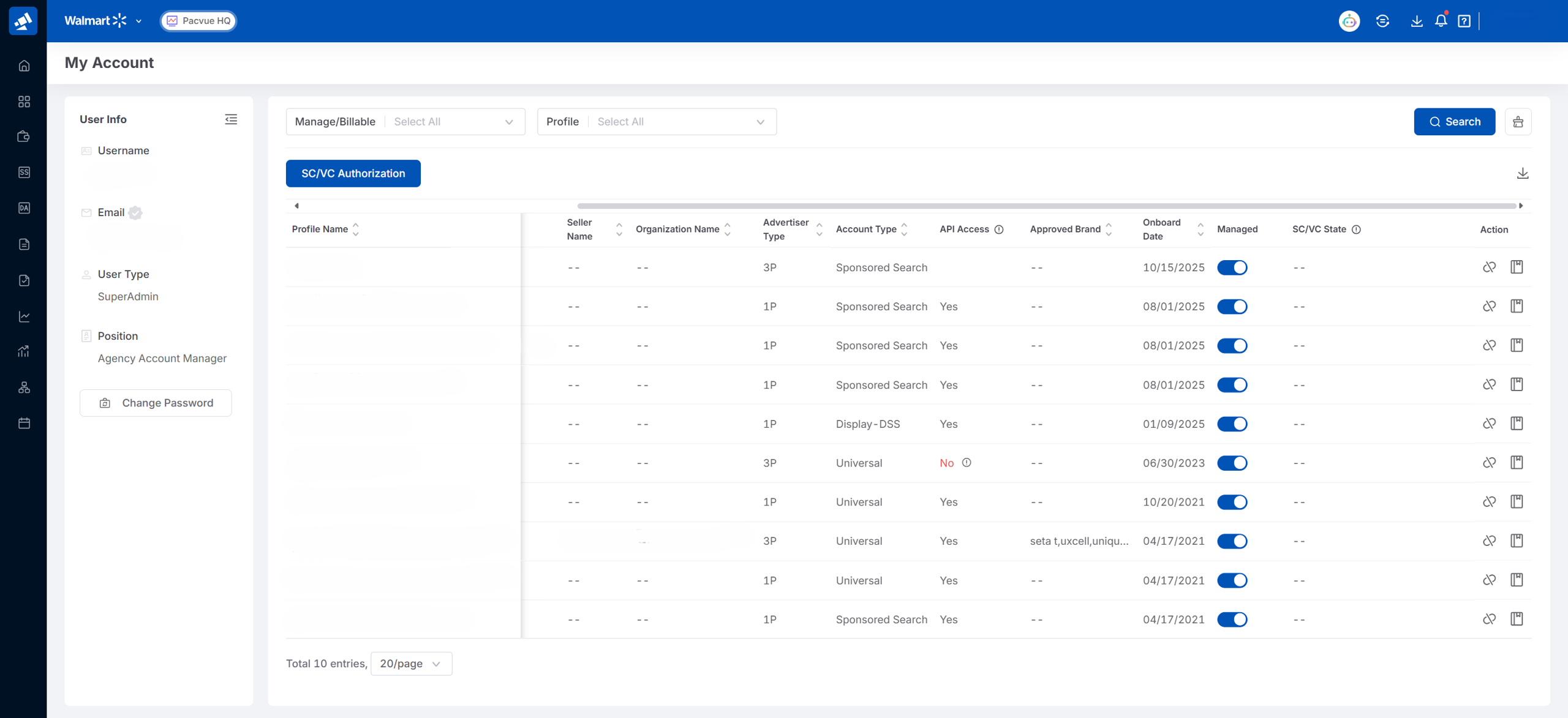The width and height of the screenshot is (1568, 718).
Task: Change the 20/page pagination dropdown
Action: (x=411, y=664)
